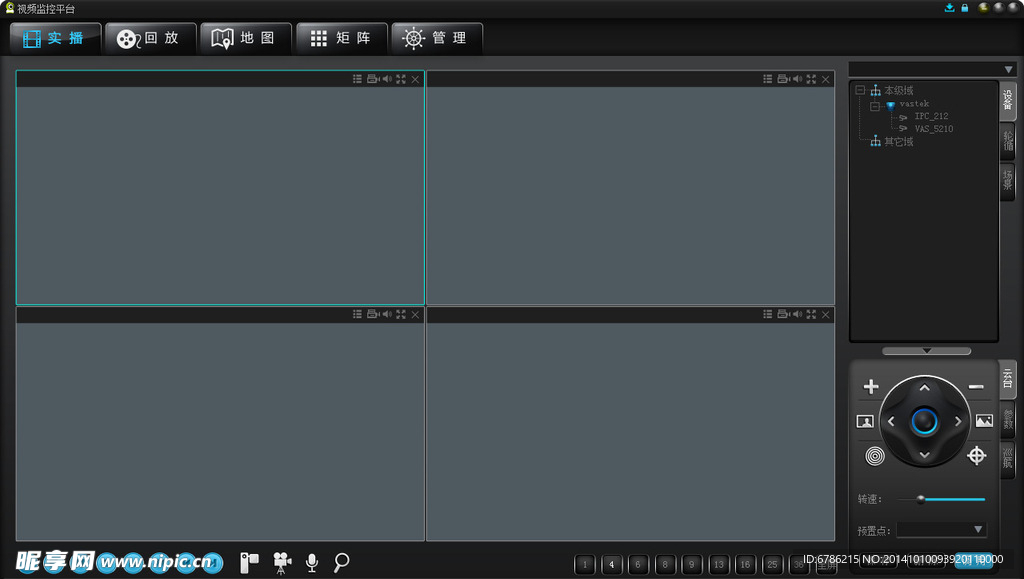Screen dimensions: 1024x579
Task: Collapse the 本级域 tree node
Action: [860, 90]
